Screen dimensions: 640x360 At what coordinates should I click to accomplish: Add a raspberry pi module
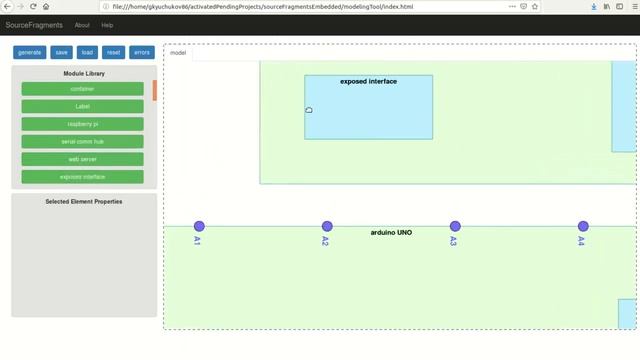(x=82, y=124)
